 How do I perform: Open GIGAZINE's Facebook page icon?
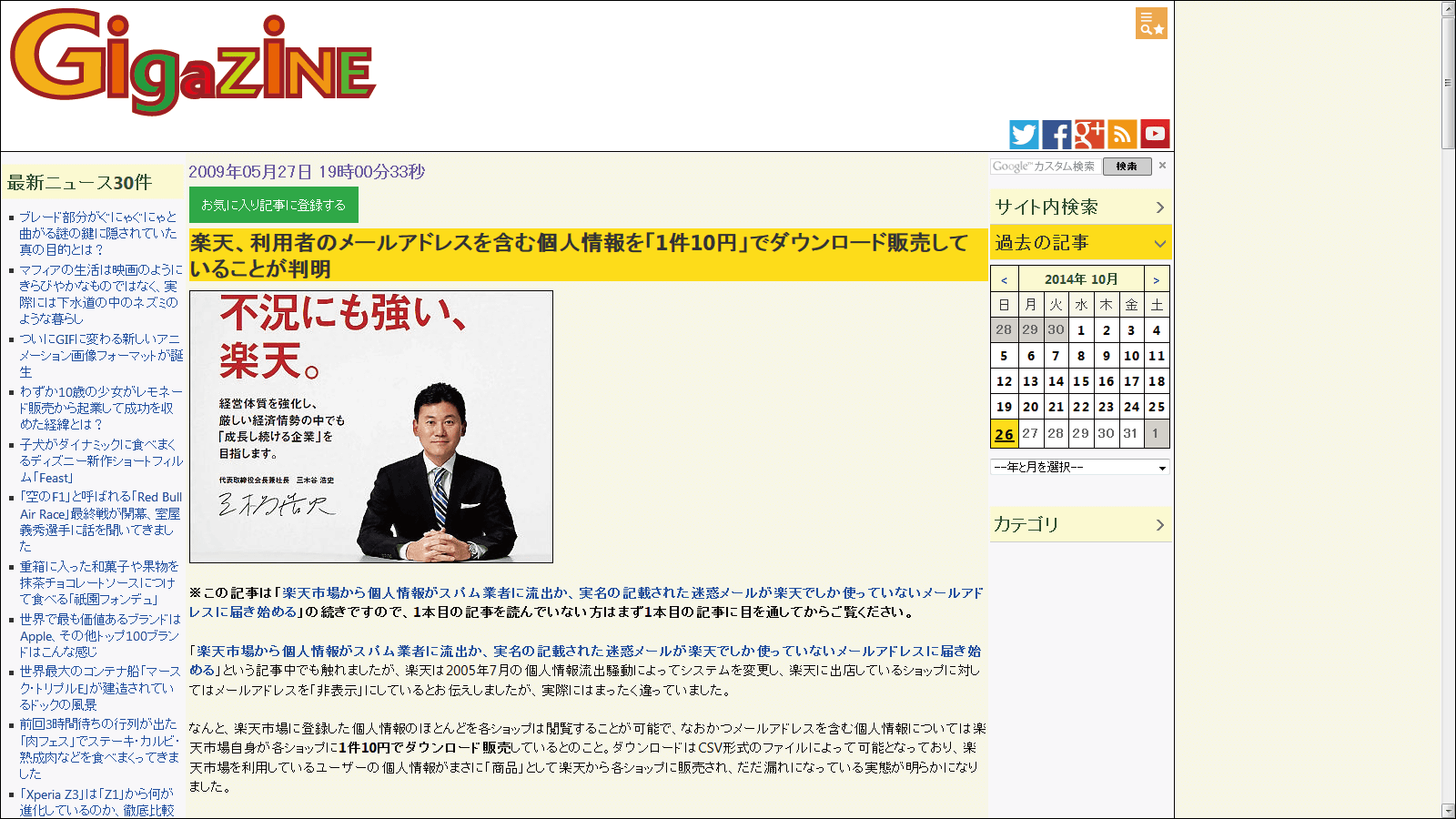(1057, 135)
